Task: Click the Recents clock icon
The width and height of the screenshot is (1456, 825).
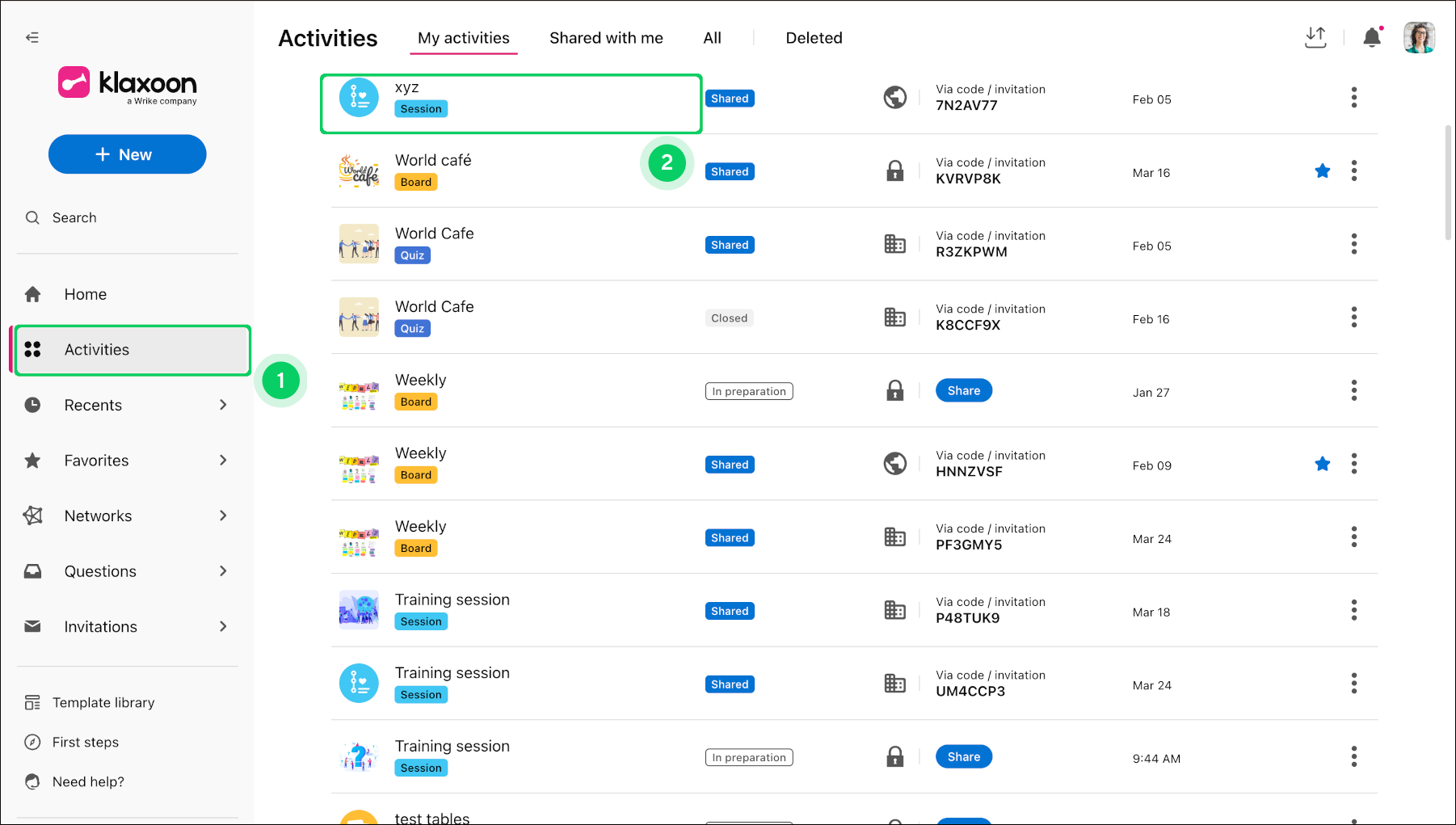Action: (x=32, y=405)
